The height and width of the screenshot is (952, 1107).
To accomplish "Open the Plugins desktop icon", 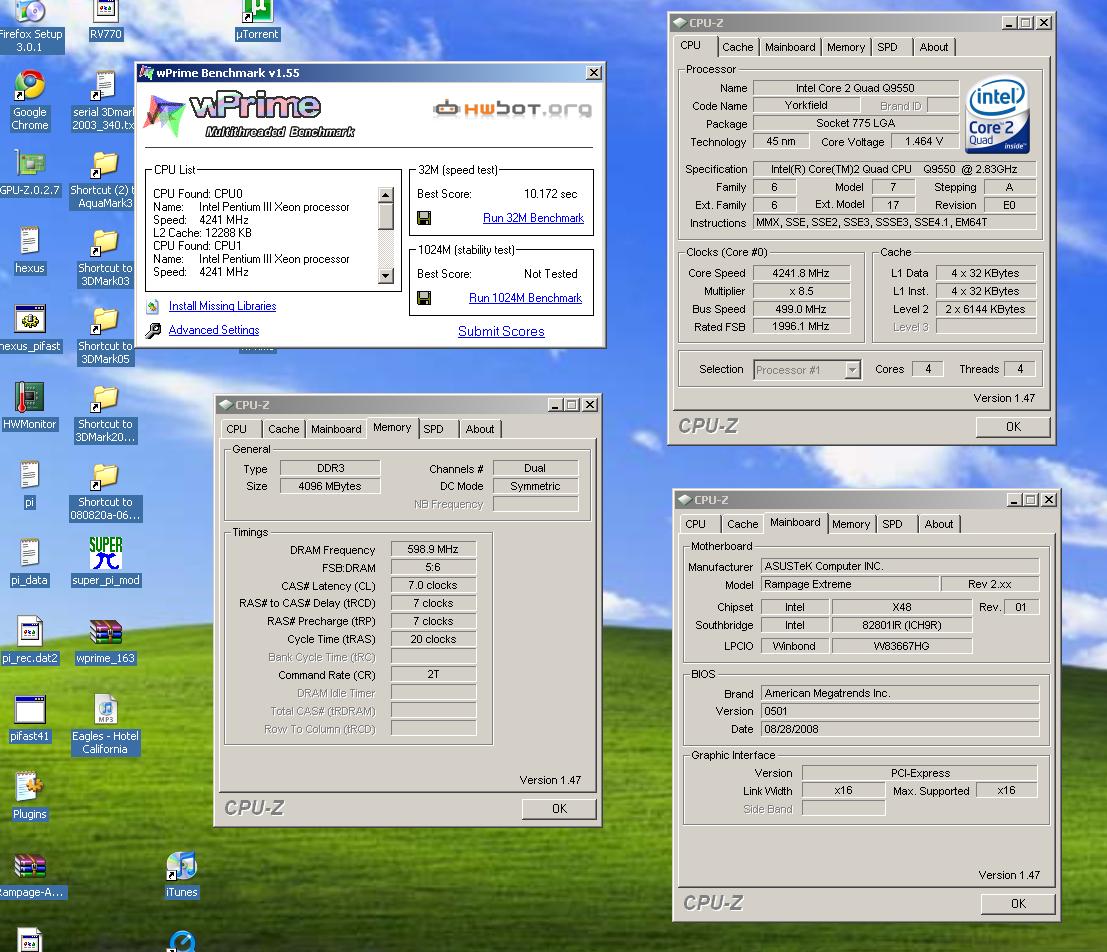I will (30, 787).
